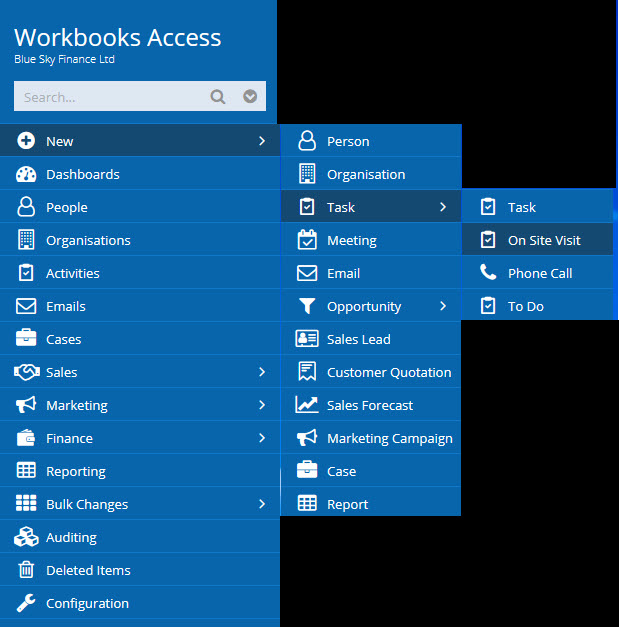Click the Activities clipboard icon

pos(26,273)
